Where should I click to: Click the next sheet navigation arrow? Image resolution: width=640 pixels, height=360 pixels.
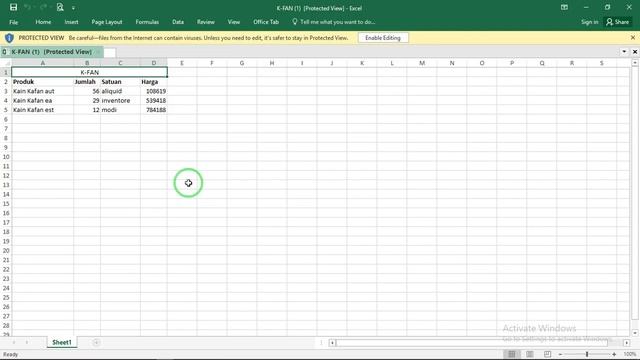pyautogui.click(x=27, y=342)
